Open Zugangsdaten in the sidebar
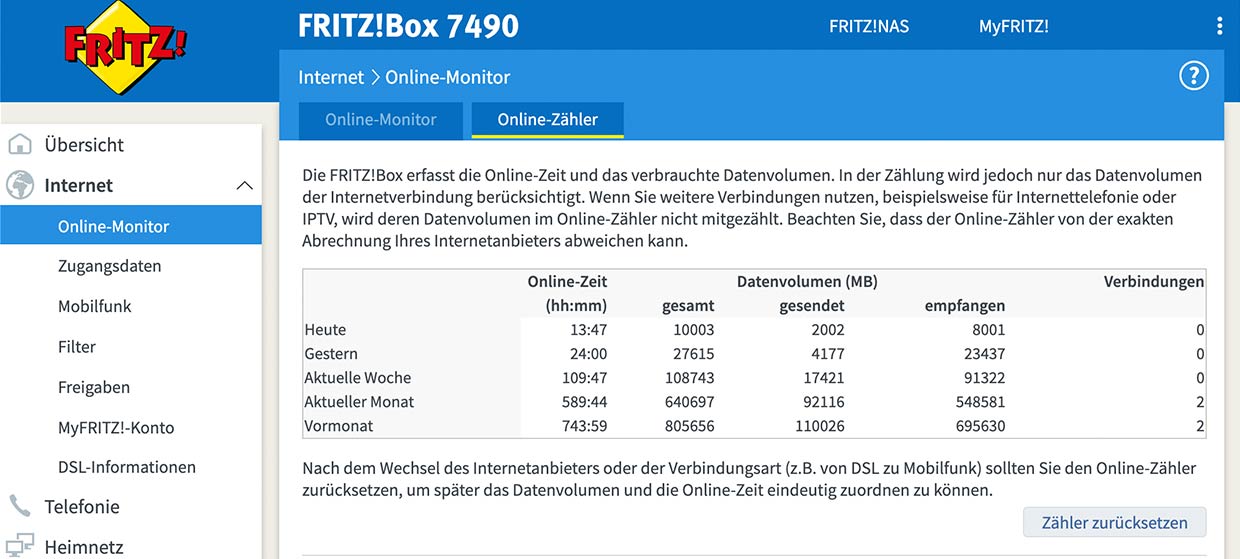Screen dimensions: 1240x559 109,266
